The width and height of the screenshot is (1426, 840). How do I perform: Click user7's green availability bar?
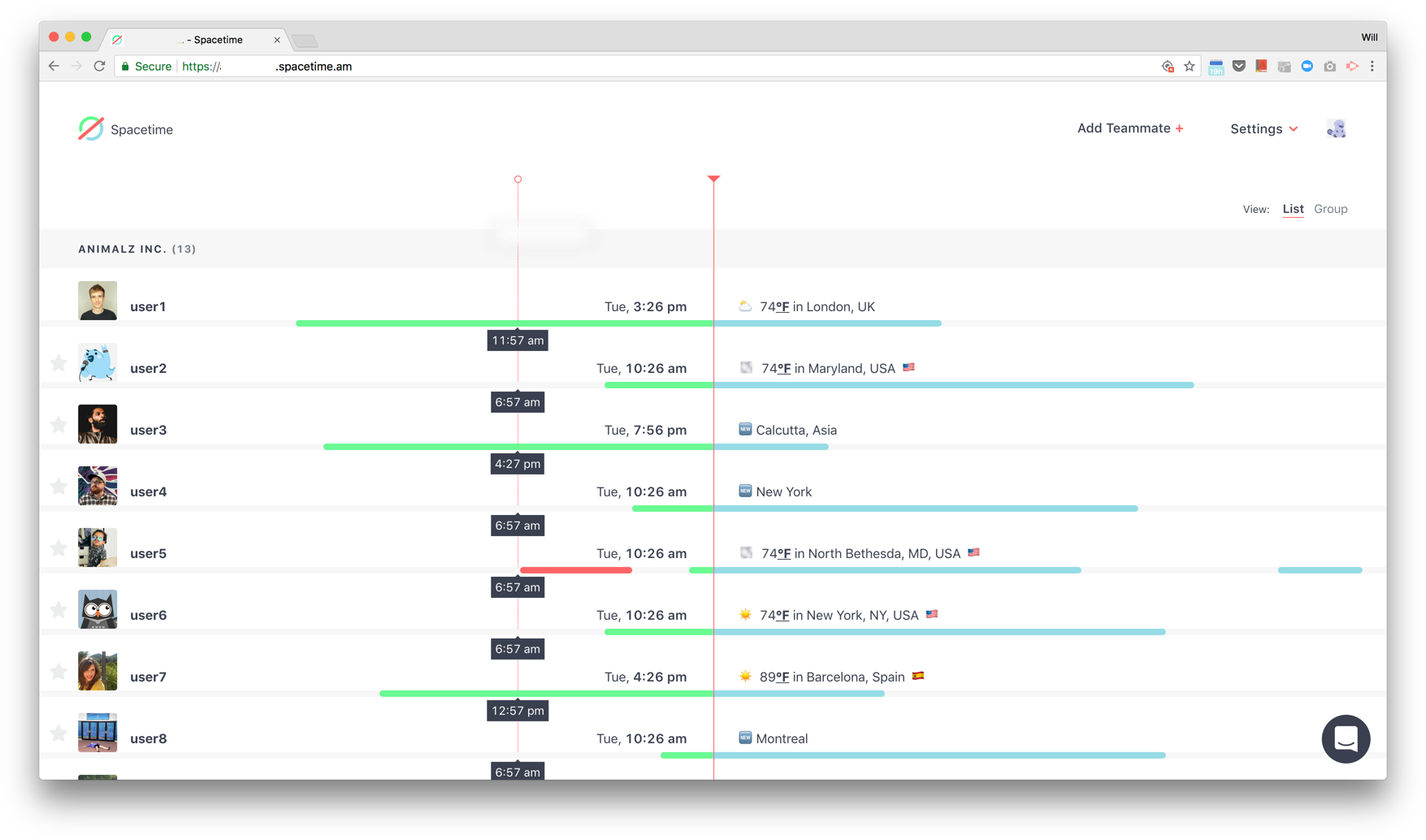point(546,694)
